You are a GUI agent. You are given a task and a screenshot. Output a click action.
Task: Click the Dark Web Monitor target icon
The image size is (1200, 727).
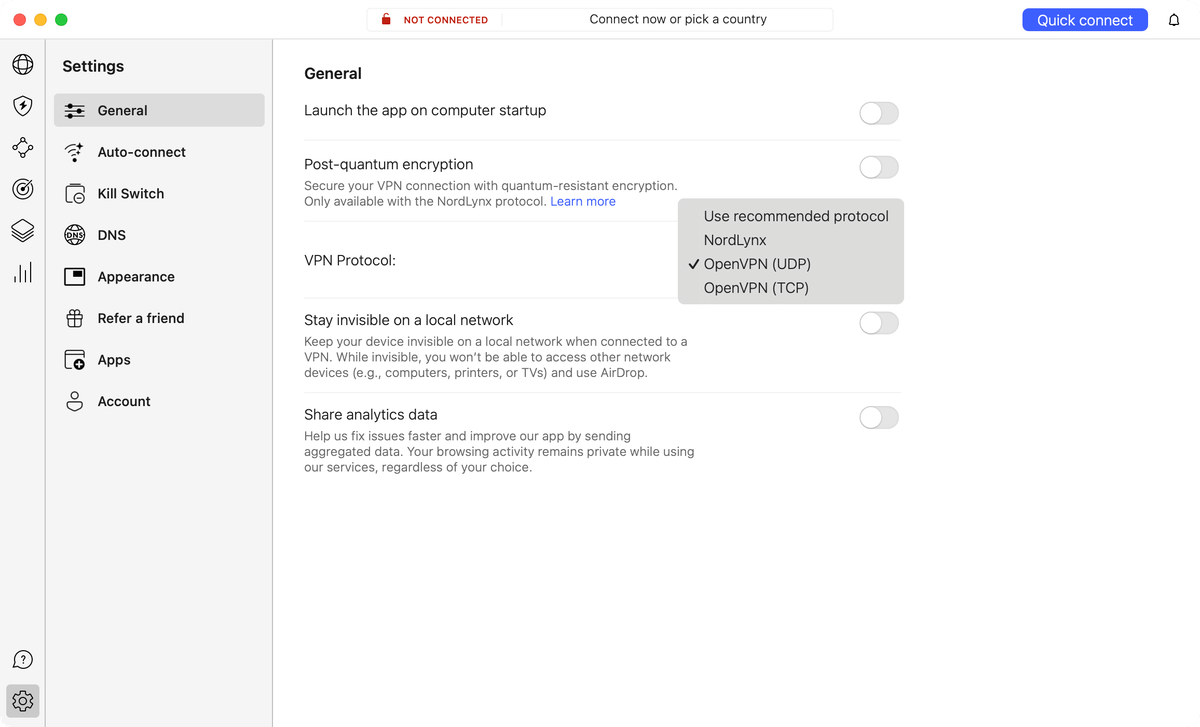click(x=22, y=189)
